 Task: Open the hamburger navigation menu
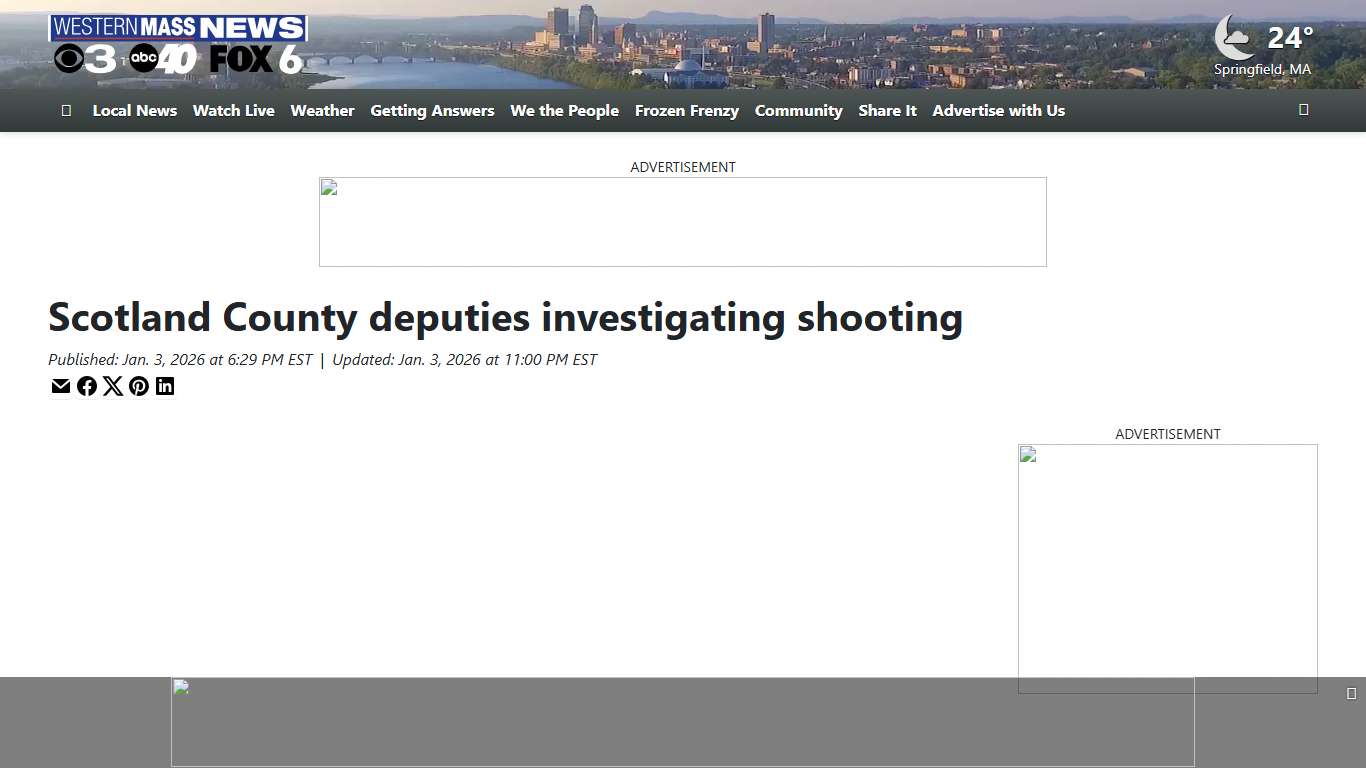tap(66, 110)
